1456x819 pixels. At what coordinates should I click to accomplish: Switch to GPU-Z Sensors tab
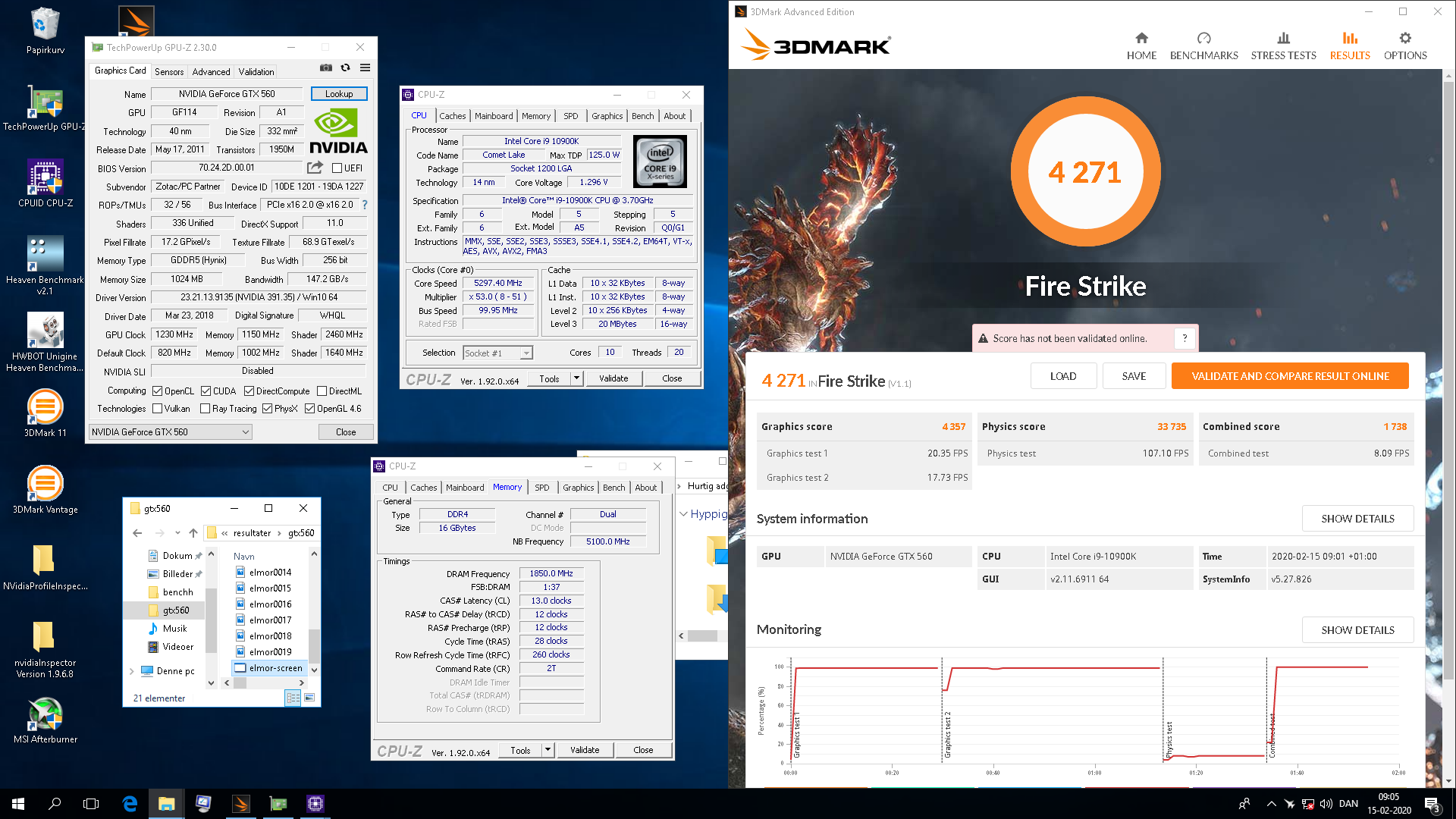click(169, 72)
